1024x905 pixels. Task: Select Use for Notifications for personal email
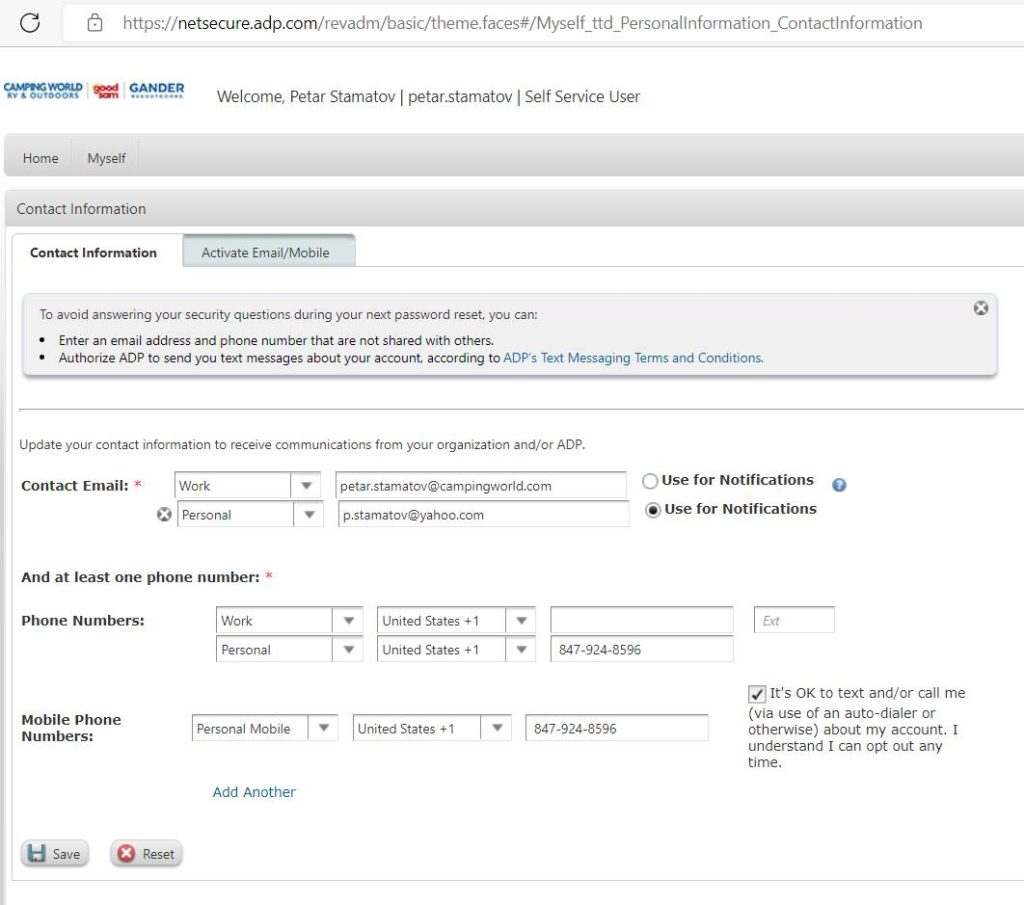(654, 510)
